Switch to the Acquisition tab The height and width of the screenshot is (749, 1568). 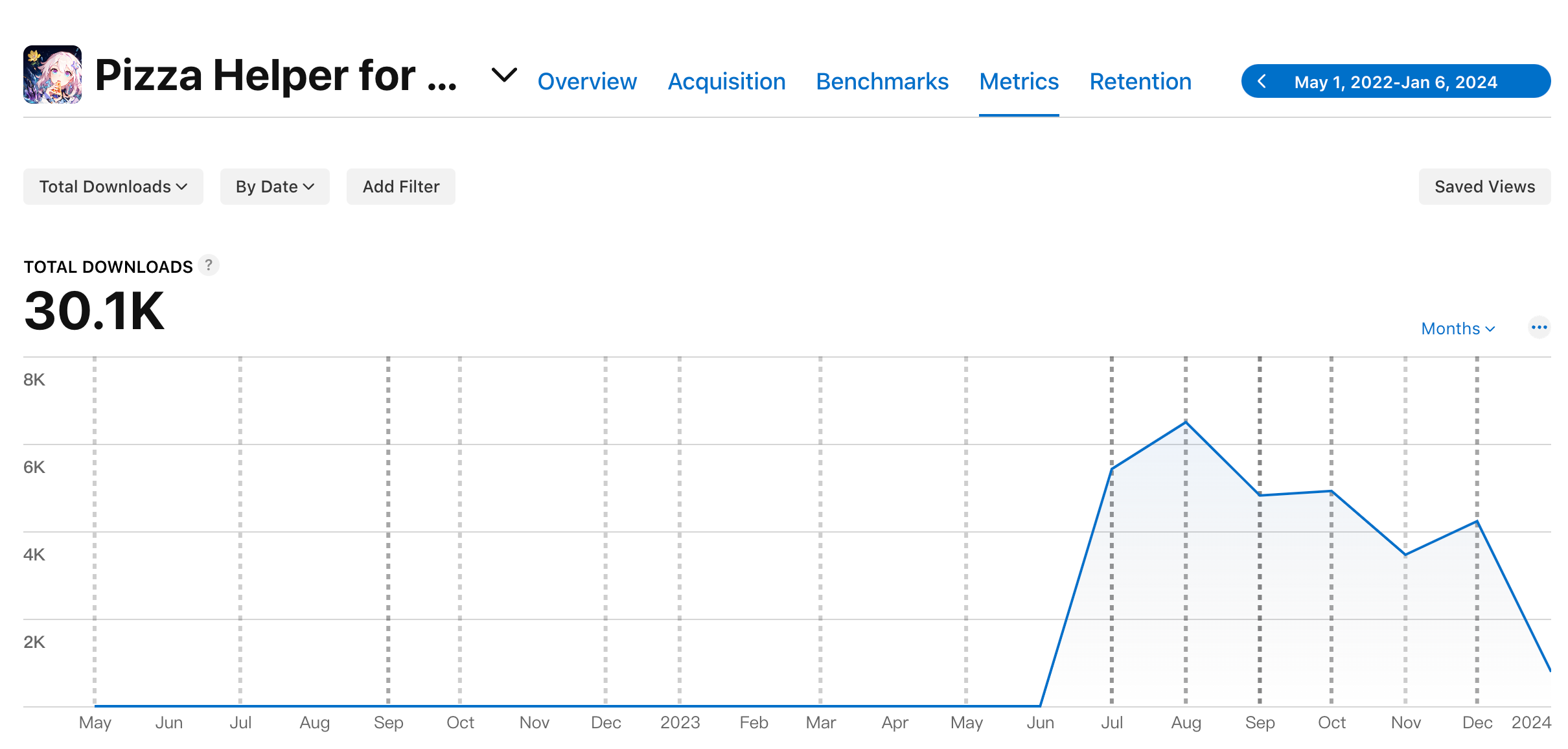[x=726, y=82]
